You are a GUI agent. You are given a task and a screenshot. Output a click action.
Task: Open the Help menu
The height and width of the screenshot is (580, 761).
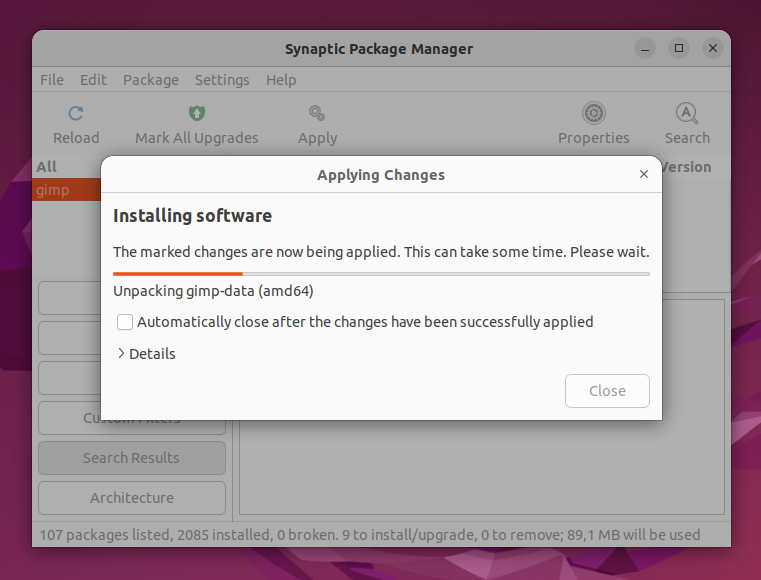tap(281, 80)
